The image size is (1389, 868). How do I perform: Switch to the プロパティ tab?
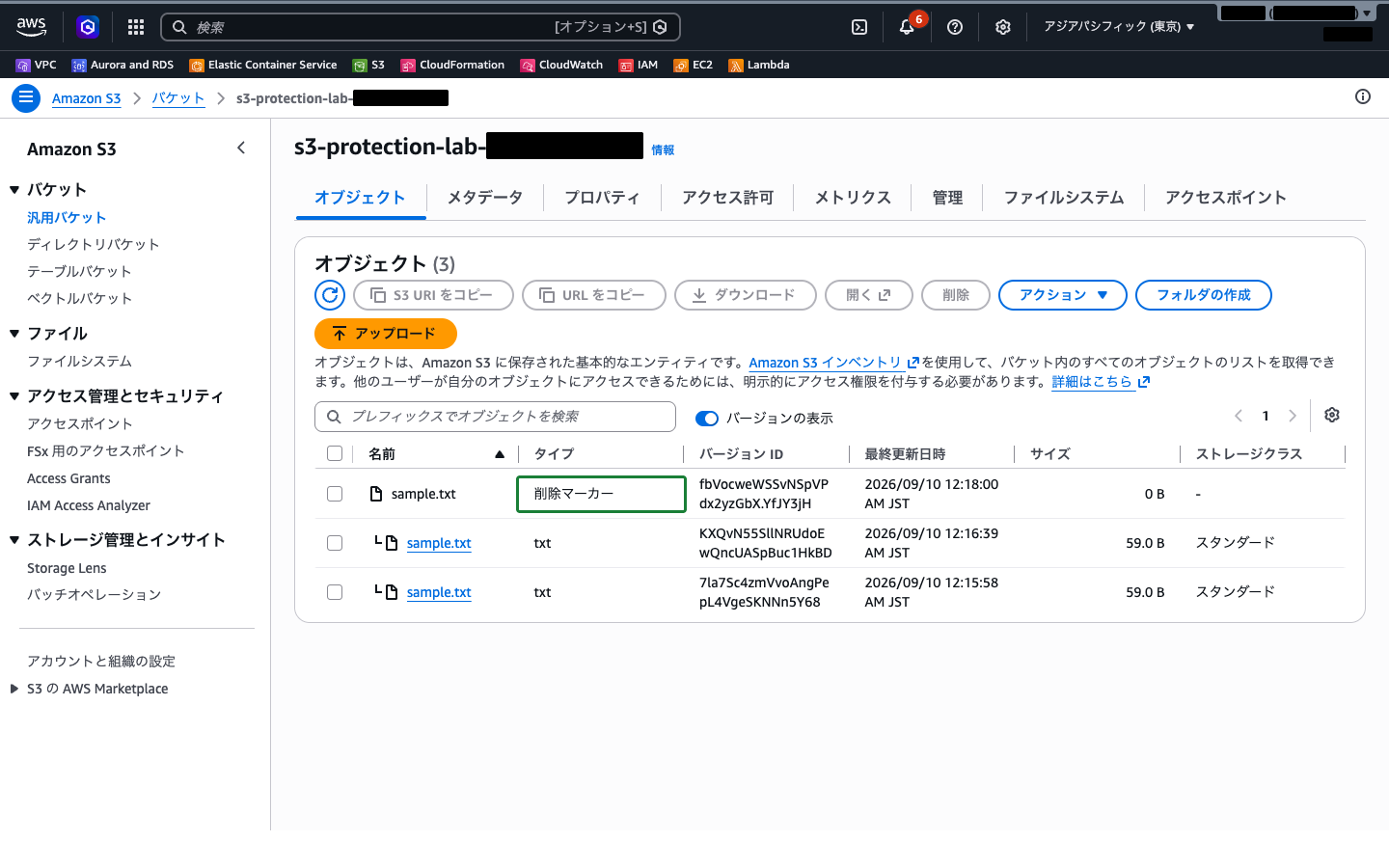[x=602, y=198]
